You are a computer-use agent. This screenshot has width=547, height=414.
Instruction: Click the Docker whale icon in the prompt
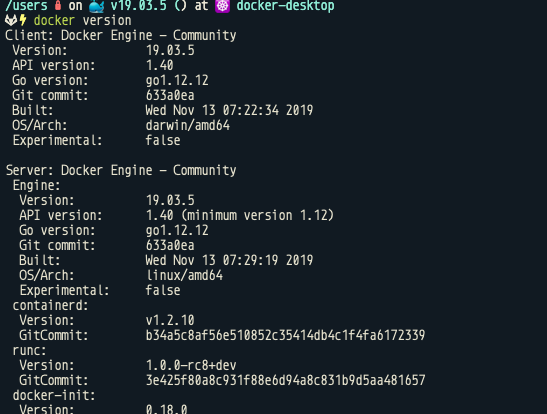point(97,6)
